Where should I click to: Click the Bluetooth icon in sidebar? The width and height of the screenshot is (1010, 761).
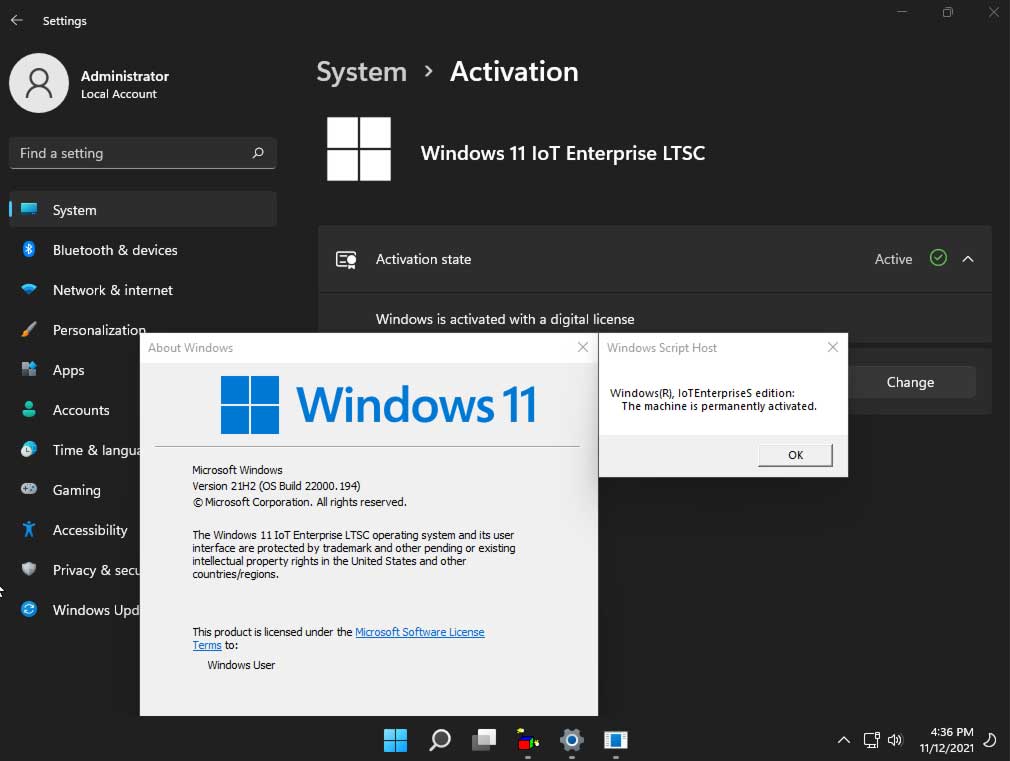pyautogui.click(x=28, y=249)
